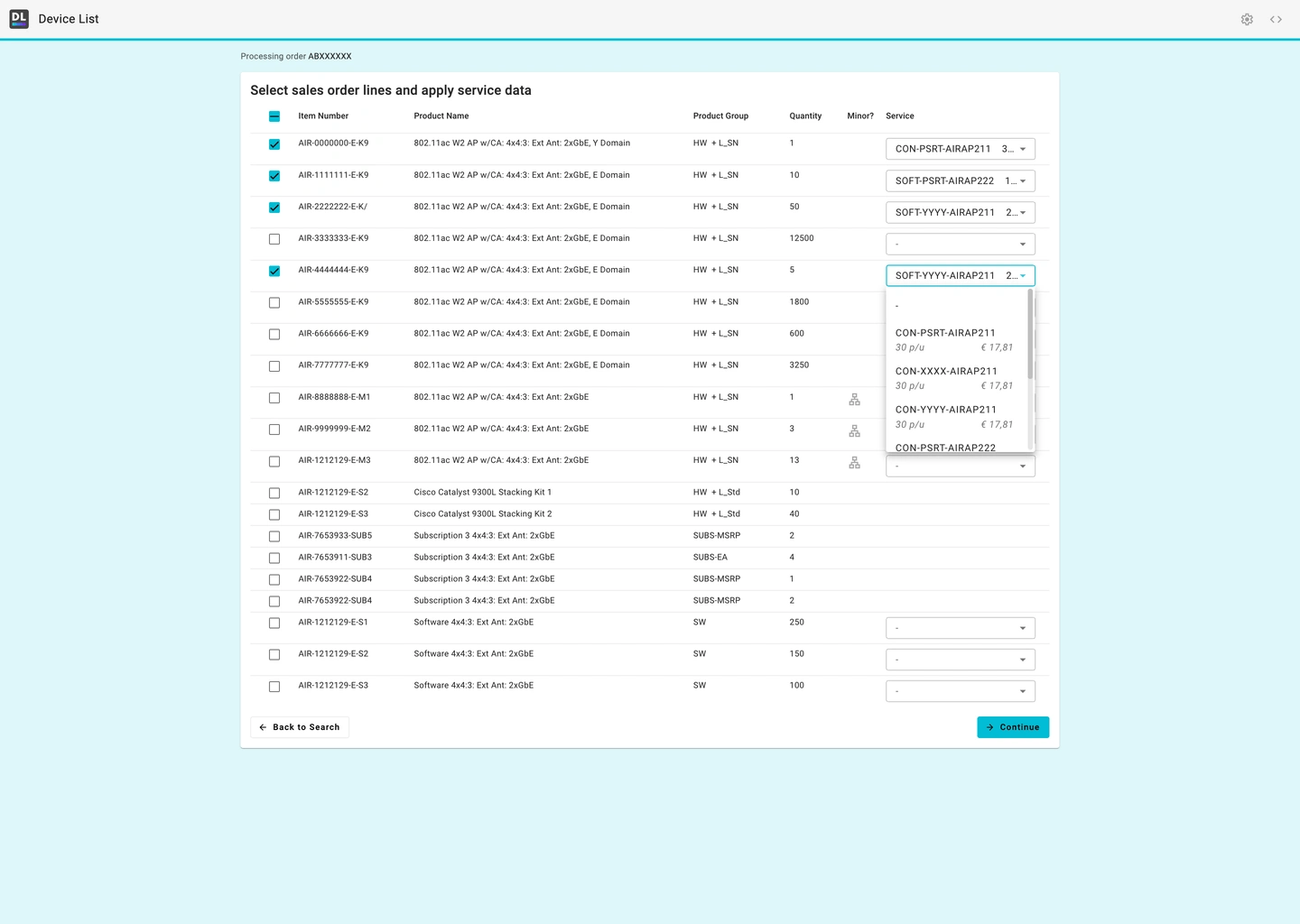The width and height of the screenshot is (1300, 924).
Task: Click the code brackets icon in header
Action: 1276,19
